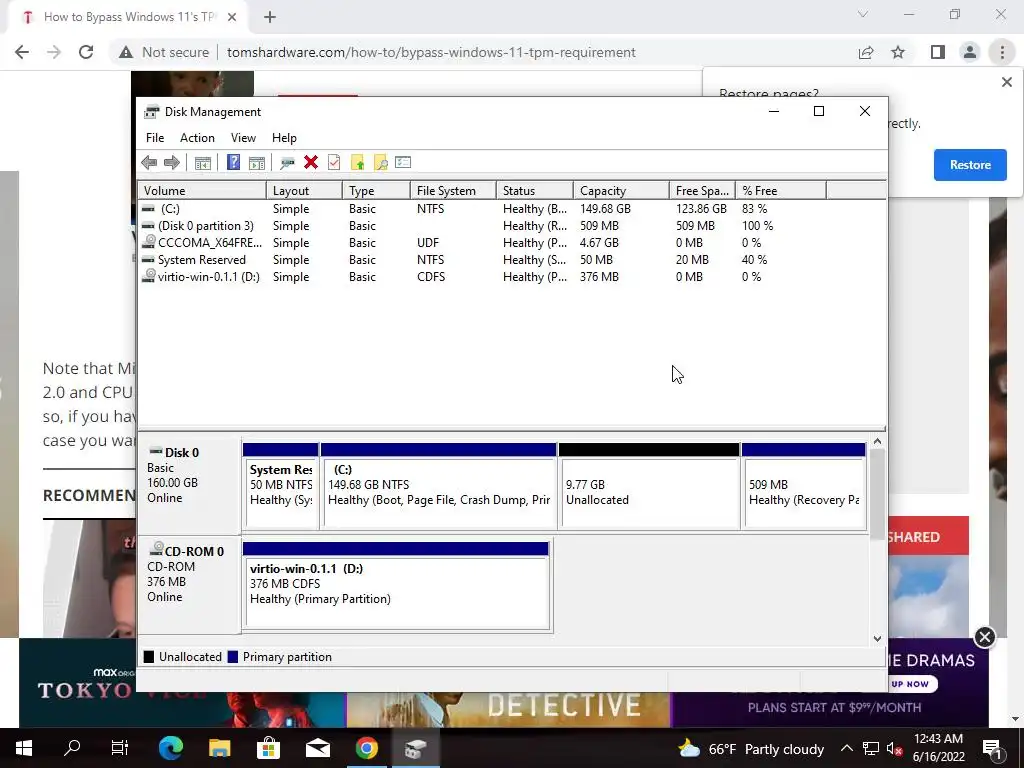Open the Mail app from the taskbar
Screen dimensions: 1024x768
coord(318,748)
